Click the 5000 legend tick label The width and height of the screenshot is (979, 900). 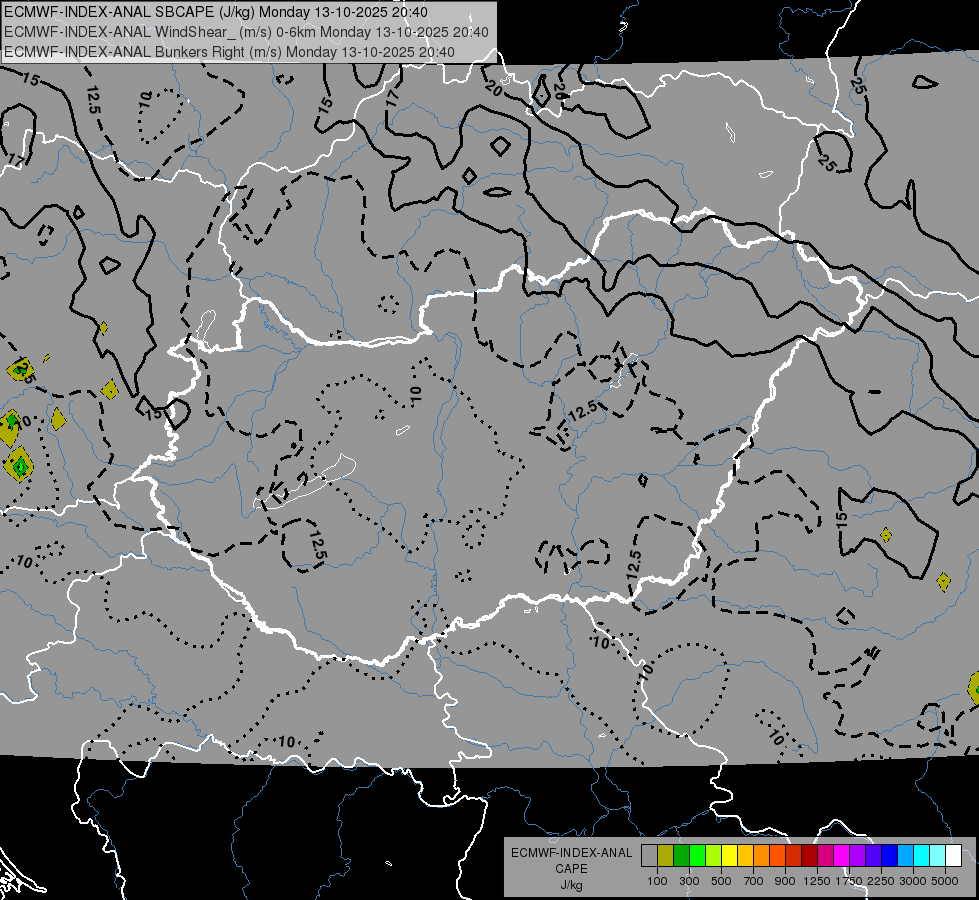[945, 881]
